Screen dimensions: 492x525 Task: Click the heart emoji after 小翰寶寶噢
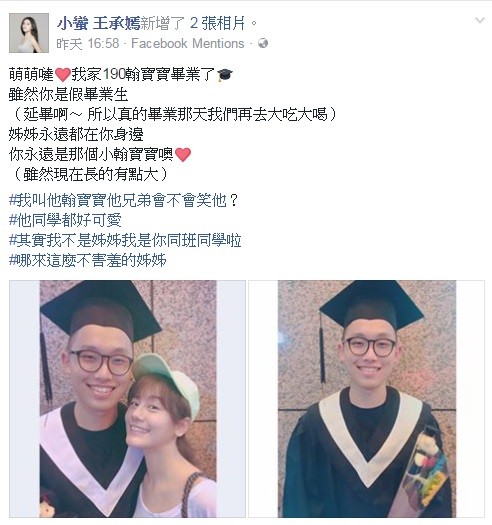tap(183, 154)
